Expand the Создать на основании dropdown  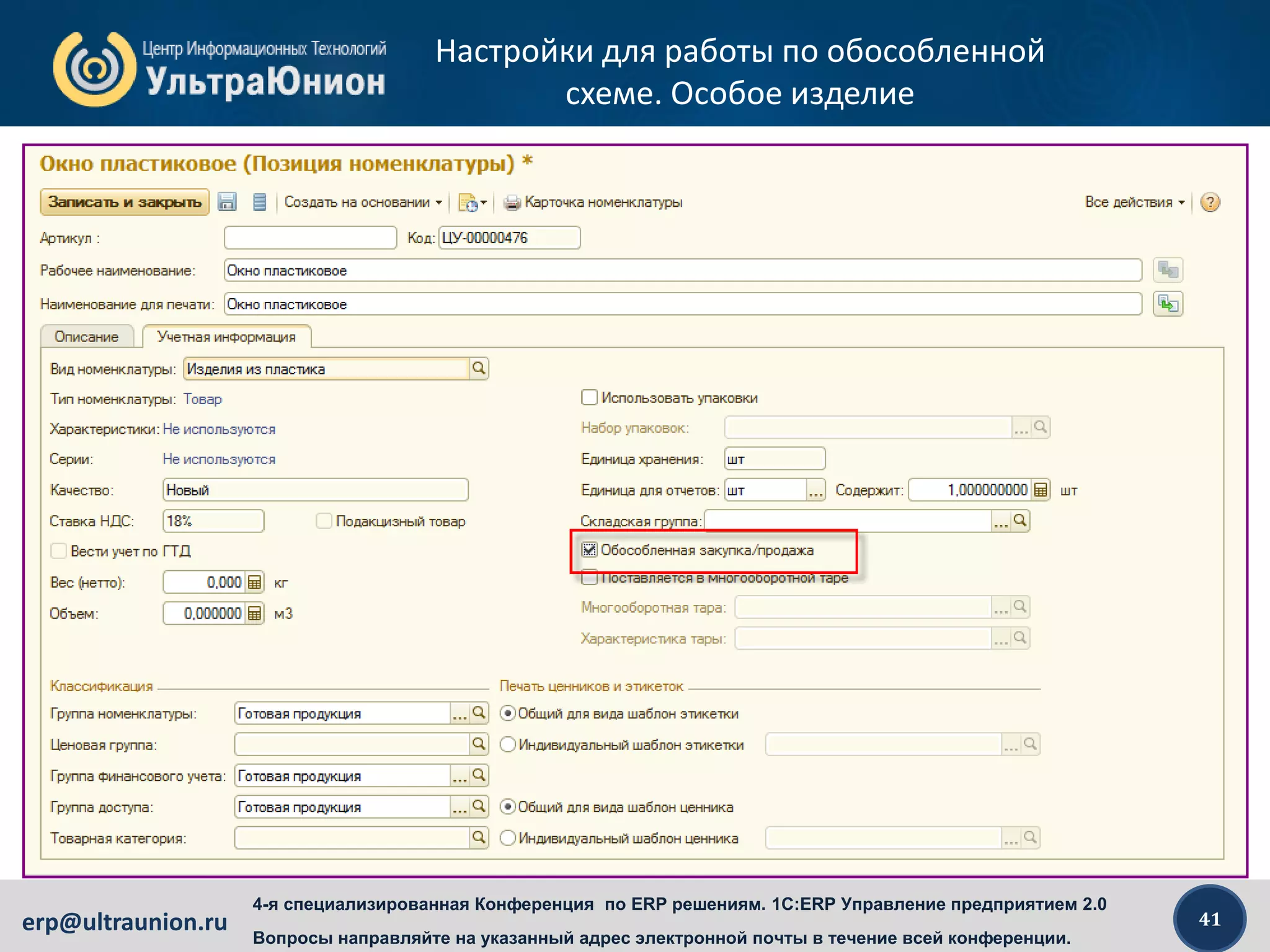pos(363,203)
